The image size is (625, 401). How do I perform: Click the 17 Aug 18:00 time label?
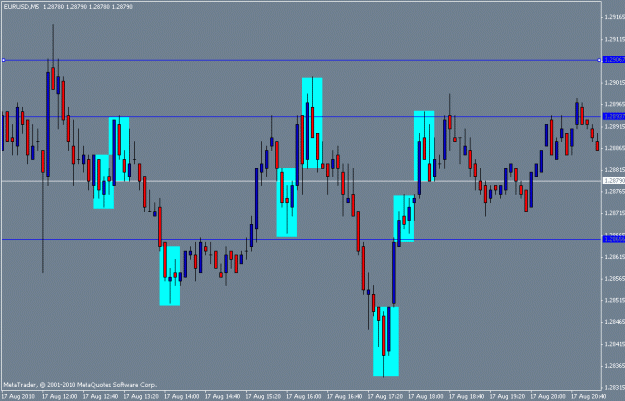pyautogui.click(x=425, y=397)
